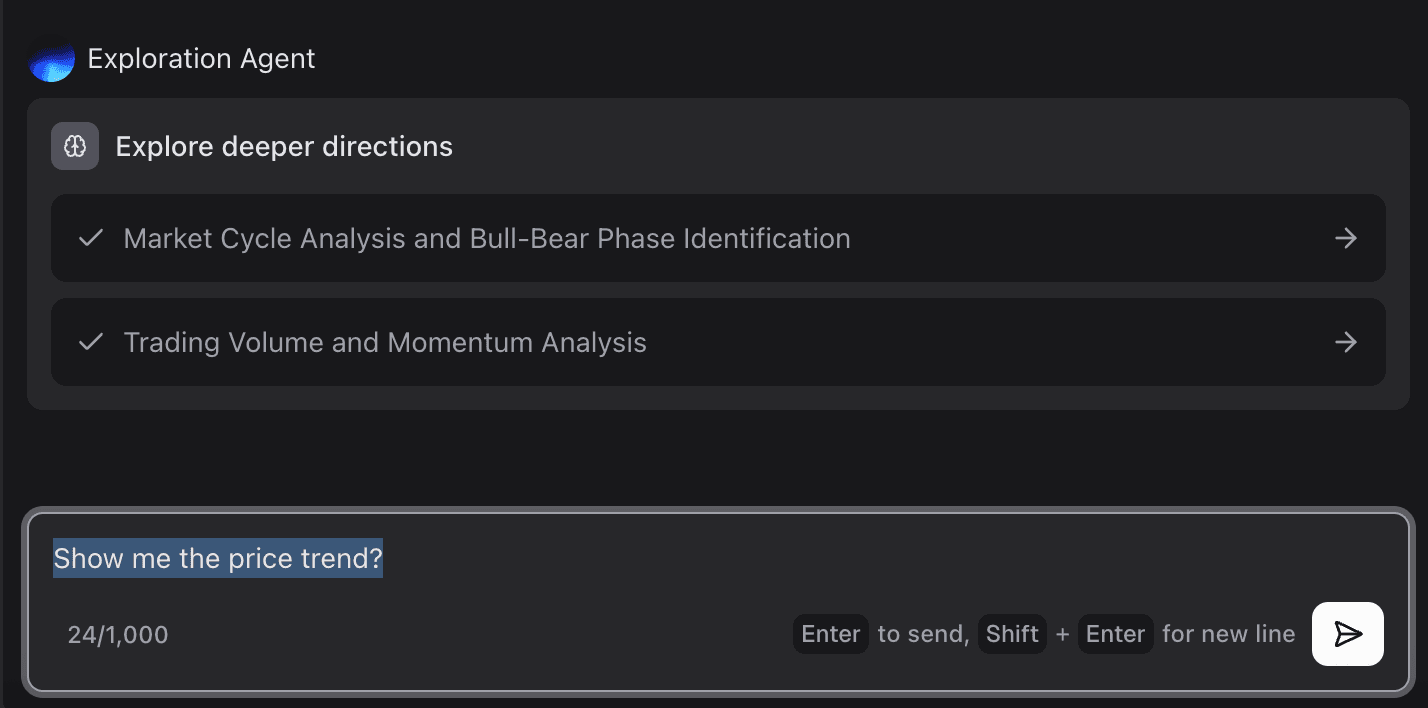Click the brain icon beside Explore deeper directions

[75, 146]
